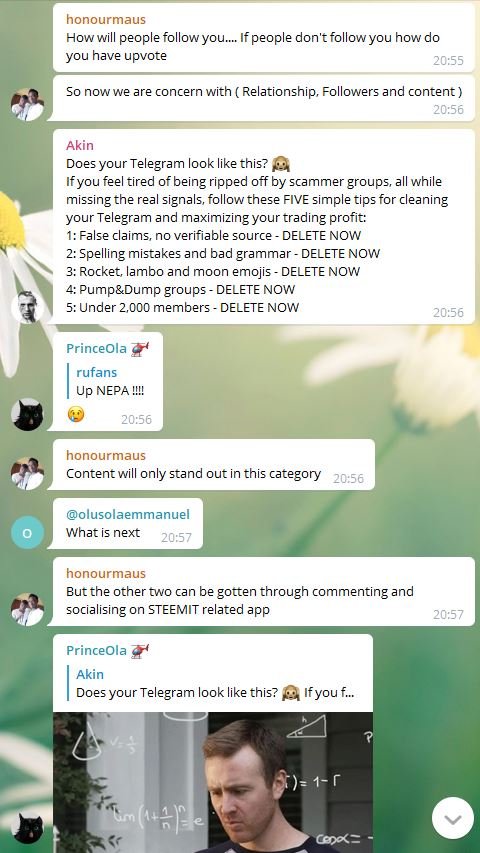Select the What is next message bubble

point(127,523)
